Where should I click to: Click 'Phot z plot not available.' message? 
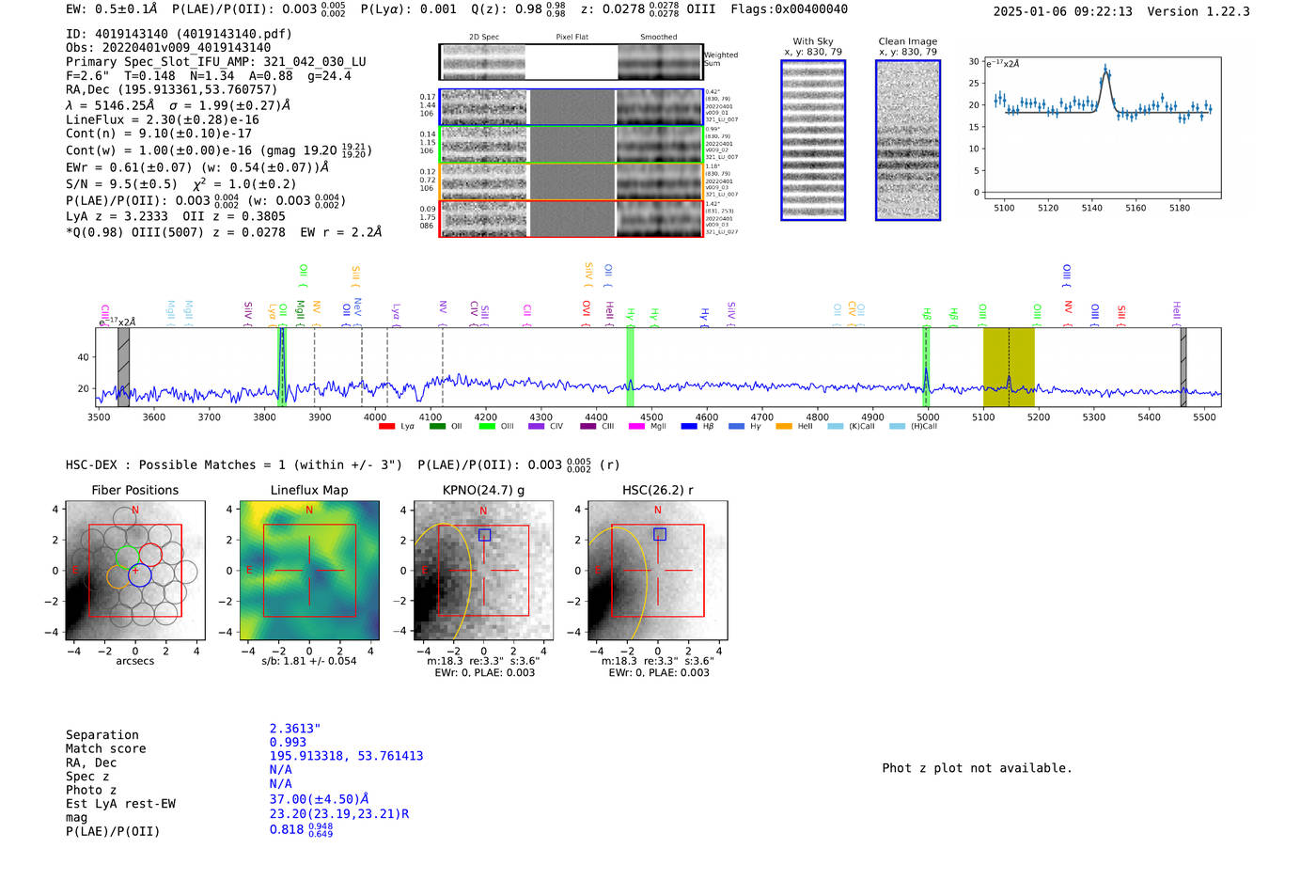[x=977, y=768]
